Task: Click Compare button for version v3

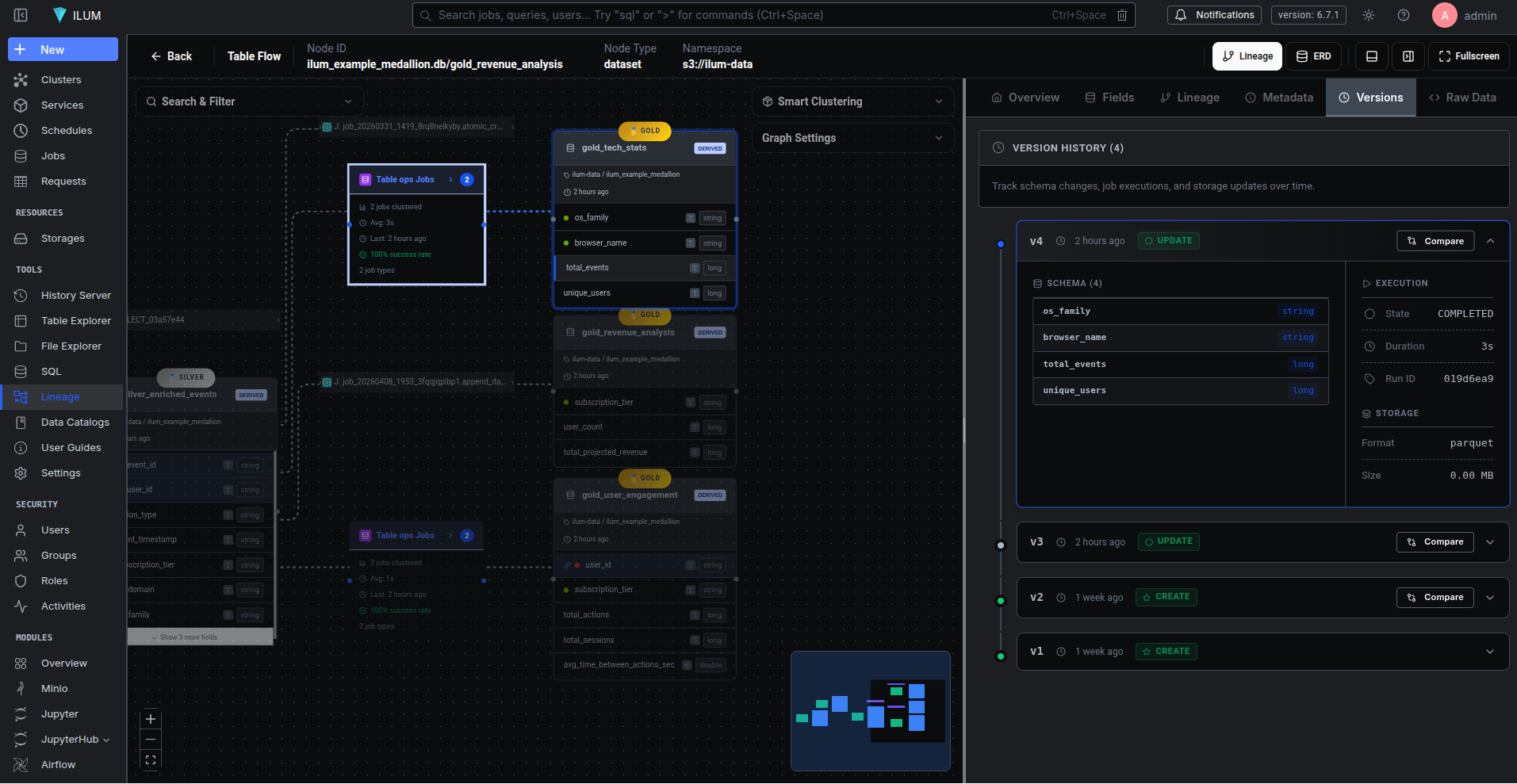Action: tap(1435, 542)
